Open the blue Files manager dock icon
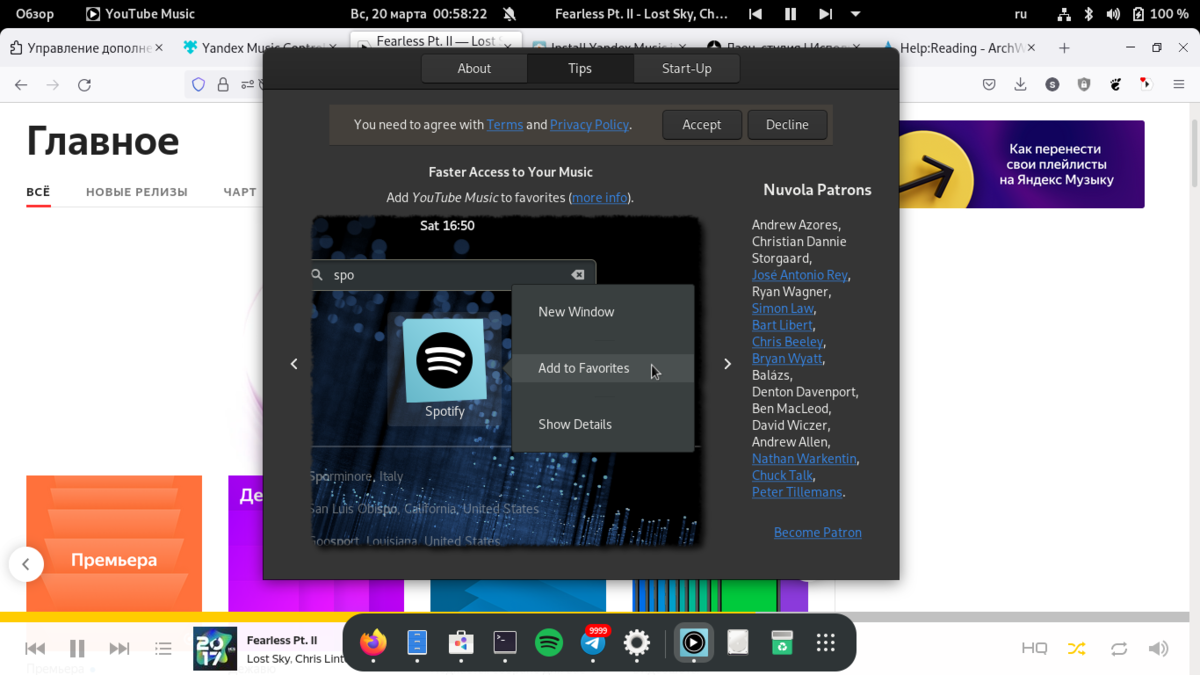 [x=417, y=643]
